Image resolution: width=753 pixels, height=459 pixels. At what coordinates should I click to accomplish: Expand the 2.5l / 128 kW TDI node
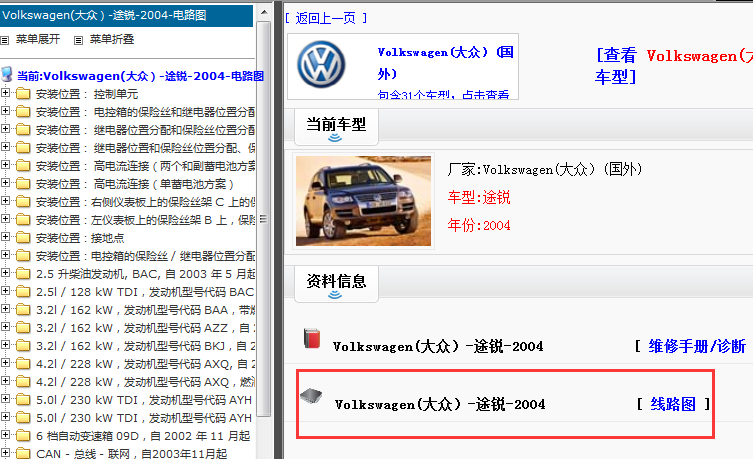(5, 290)
